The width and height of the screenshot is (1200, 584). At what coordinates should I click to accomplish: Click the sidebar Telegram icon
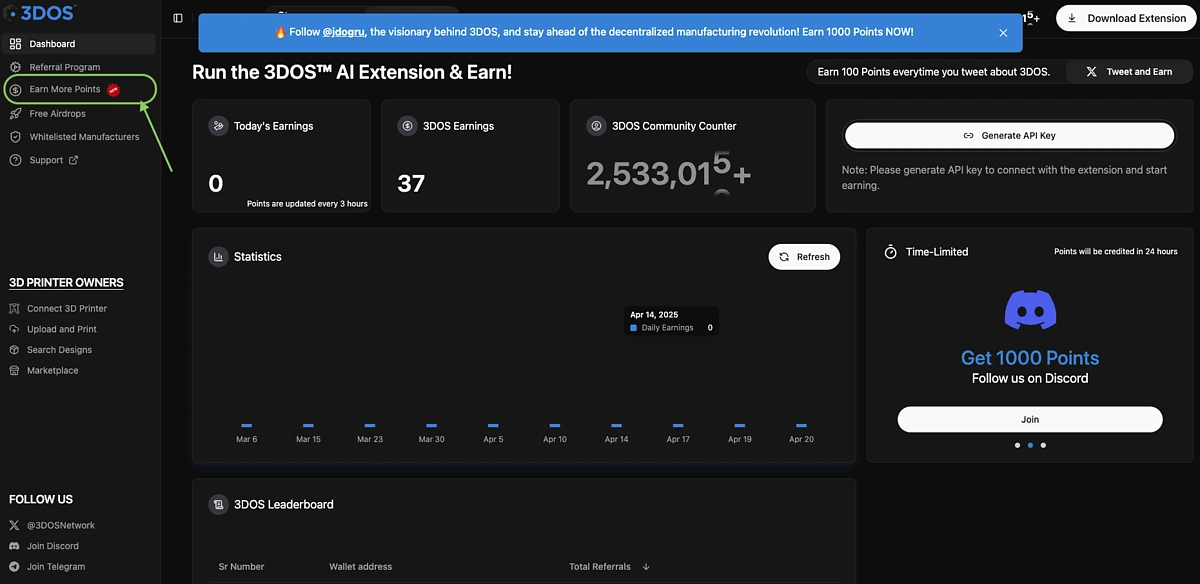14,567
